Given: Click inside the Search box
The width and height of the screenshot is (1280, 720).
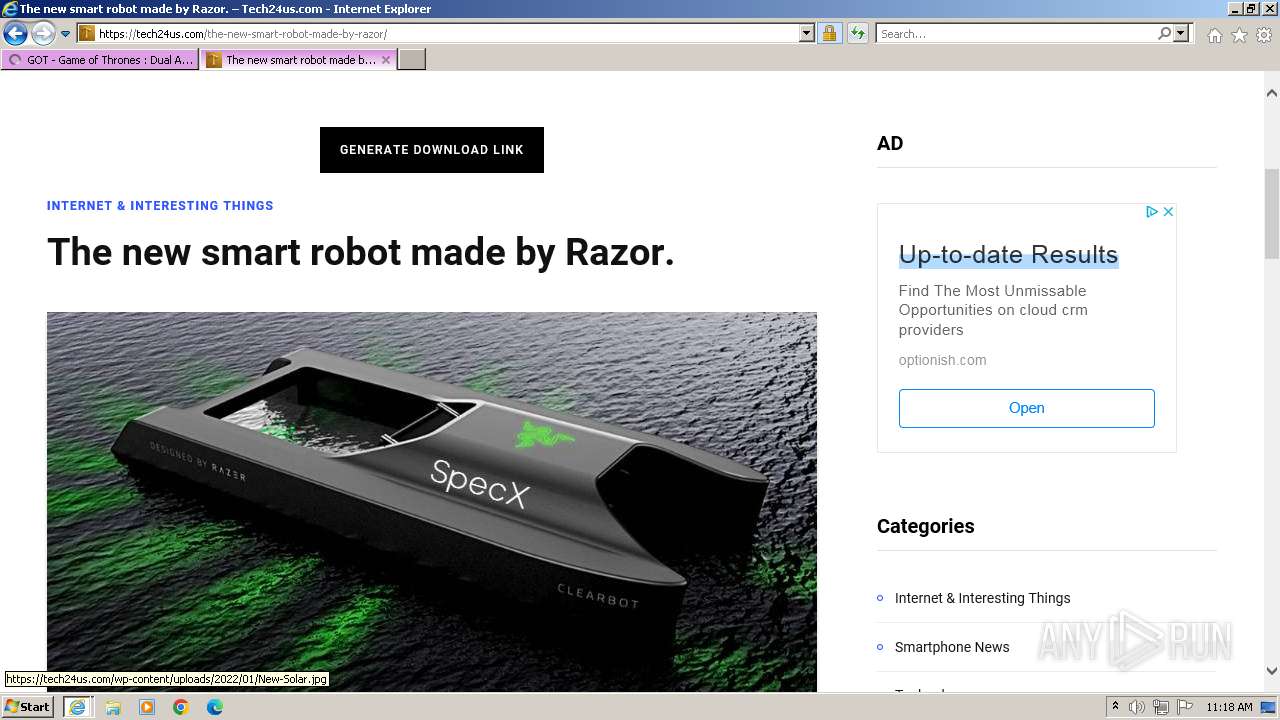Looking at the screenshot, I should 1015,33.
